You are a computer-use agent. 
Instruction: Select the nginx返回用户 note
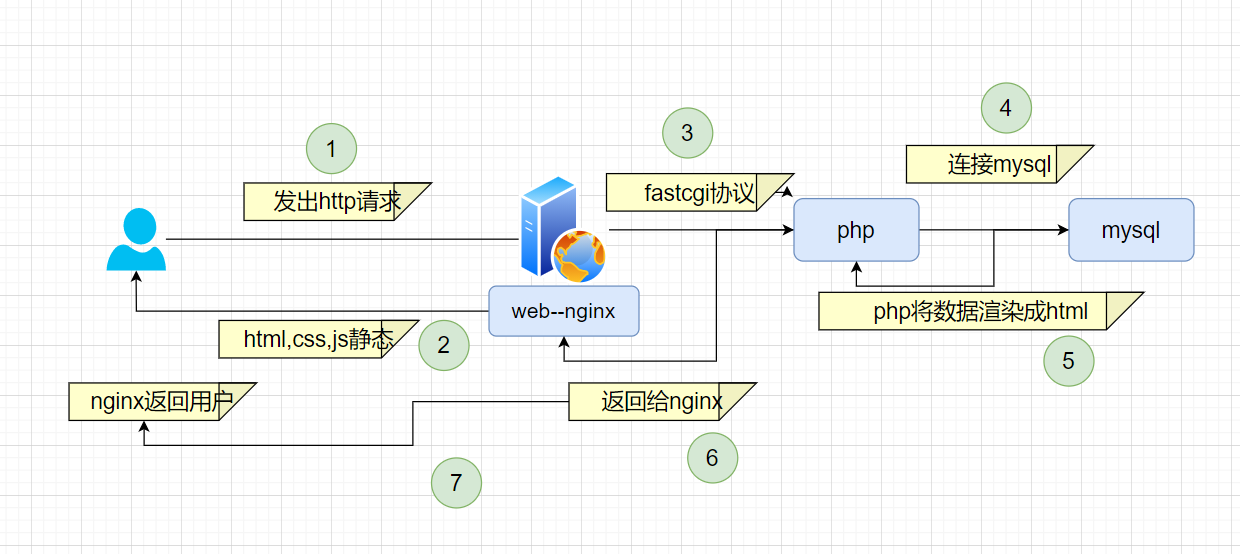tap(160, 402)
